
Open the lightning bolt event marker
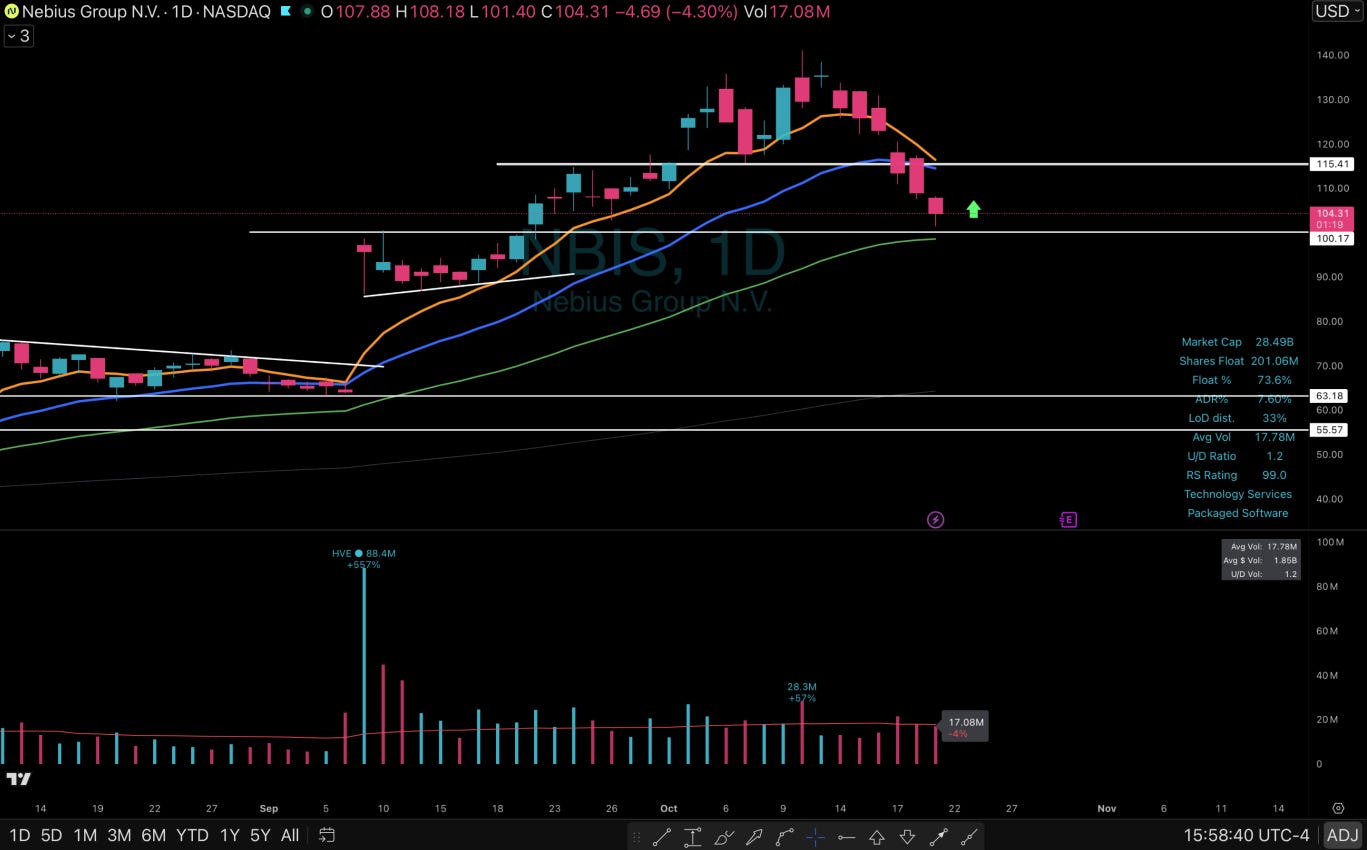[x=935, y=520]
